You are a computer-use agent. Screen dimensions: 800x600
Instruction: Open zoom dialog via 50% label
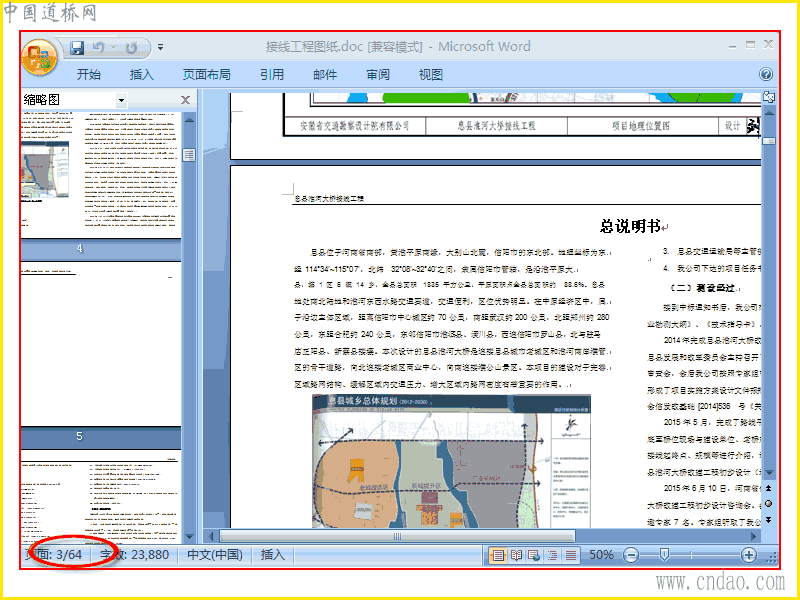coord(602,555)
